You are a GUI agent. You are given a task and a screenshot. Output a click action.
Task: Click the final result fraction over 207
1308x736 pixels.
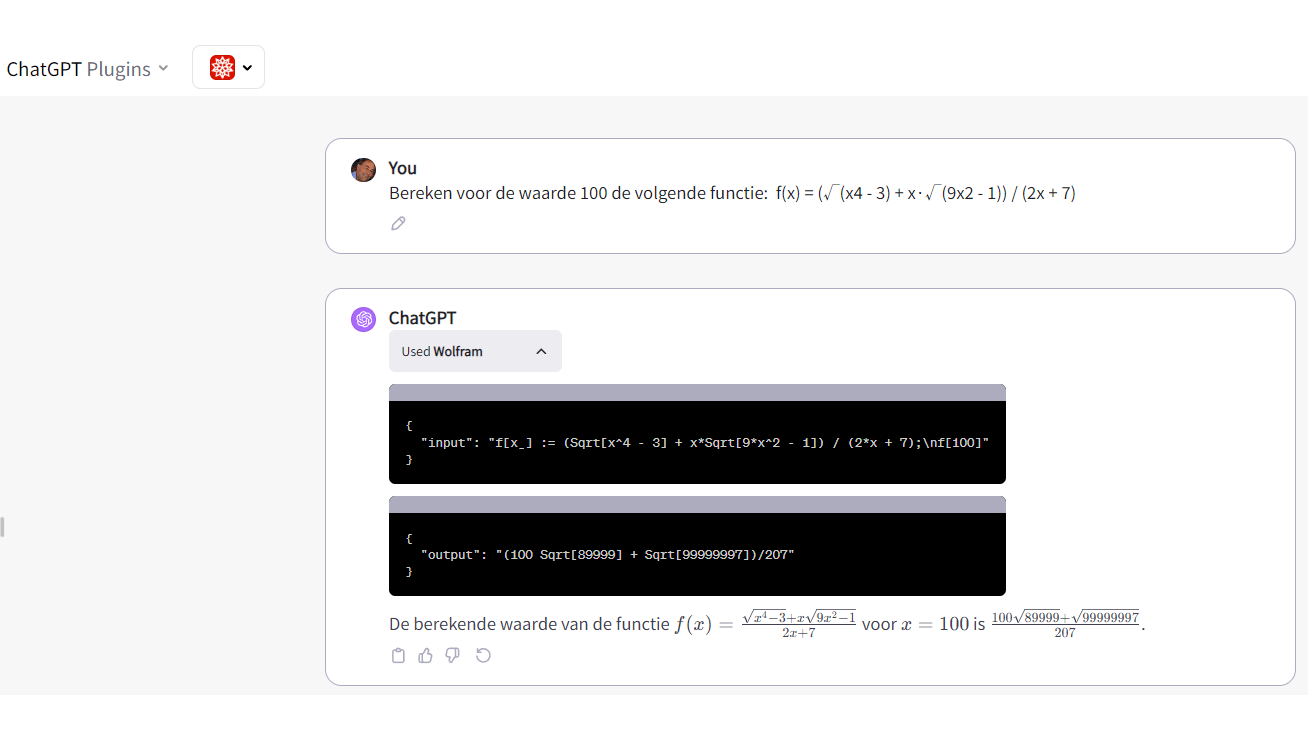point(1065,624)
